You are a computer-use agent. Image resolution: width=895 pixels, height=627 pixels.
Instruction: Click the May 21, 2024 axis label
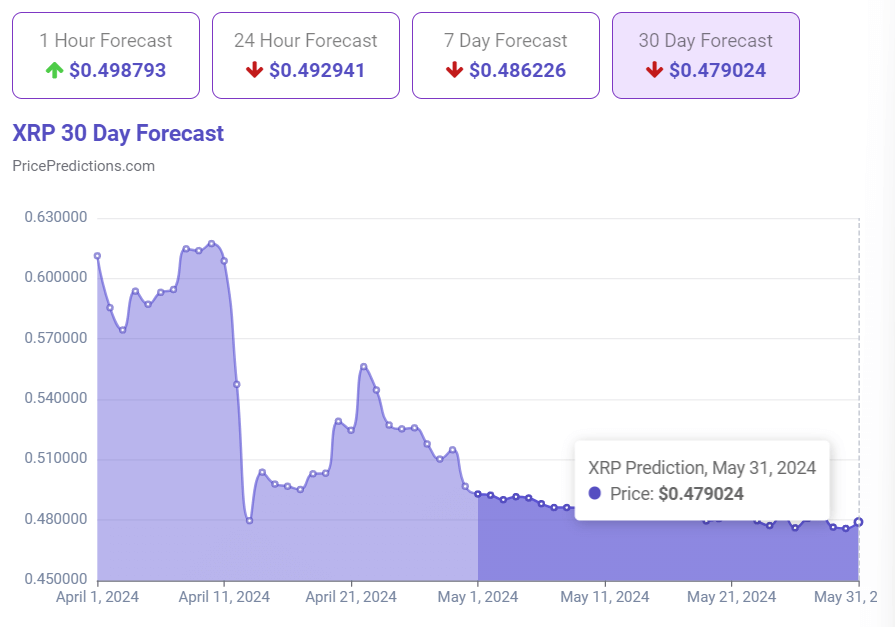coord(732,597)
